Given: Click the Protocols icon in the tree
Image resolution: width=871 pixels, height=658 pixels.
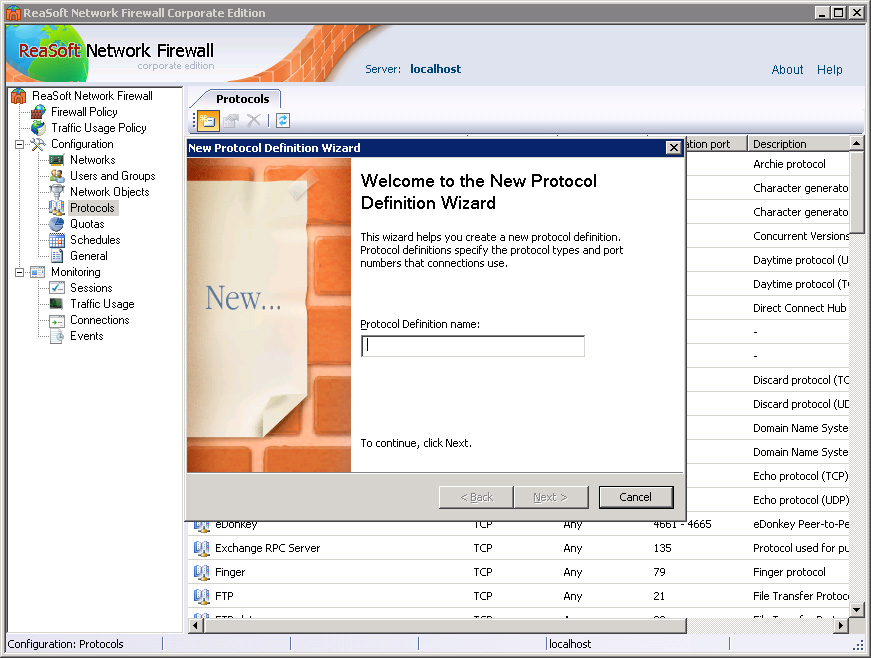Looking at the screenshot, I should [x=57, y=208].
